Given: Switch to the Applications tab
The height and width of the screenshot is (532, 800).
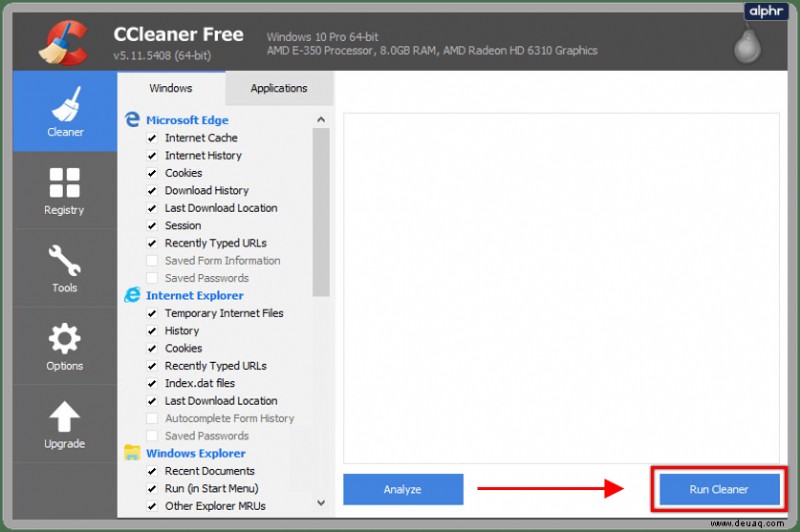Looking at the screenshot, I should click(x=279, y=88).
